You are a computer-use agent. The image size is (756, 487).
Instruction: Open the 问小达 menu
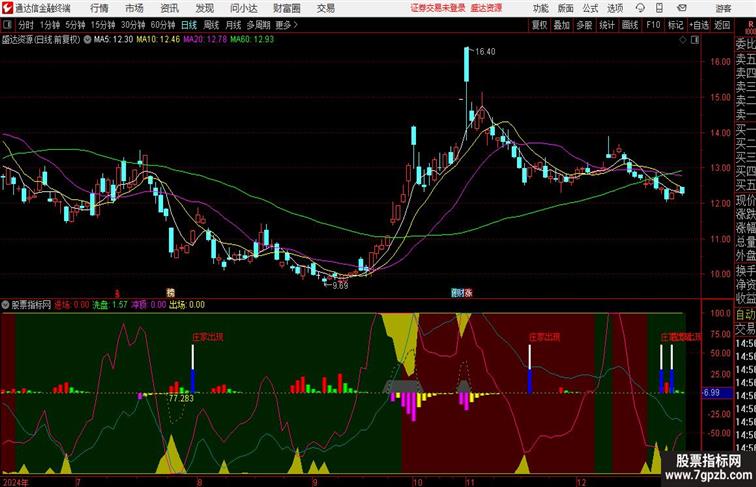244,8
